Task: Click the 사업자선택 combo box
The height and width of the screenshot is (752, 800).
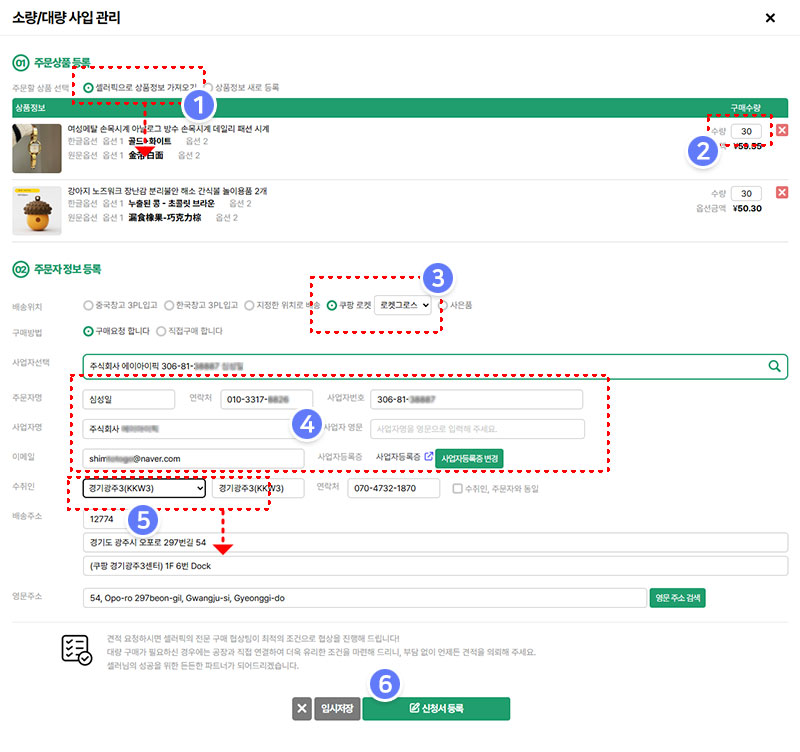Action: point(420,366)
